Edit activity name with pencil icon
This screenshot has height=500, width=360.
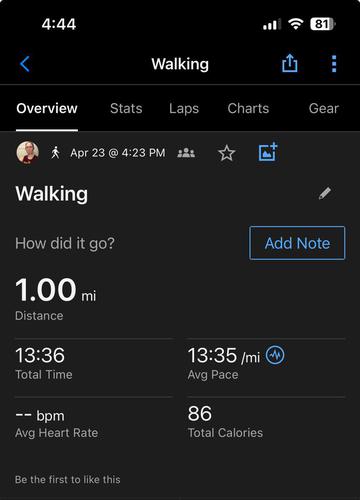point(325,193)
